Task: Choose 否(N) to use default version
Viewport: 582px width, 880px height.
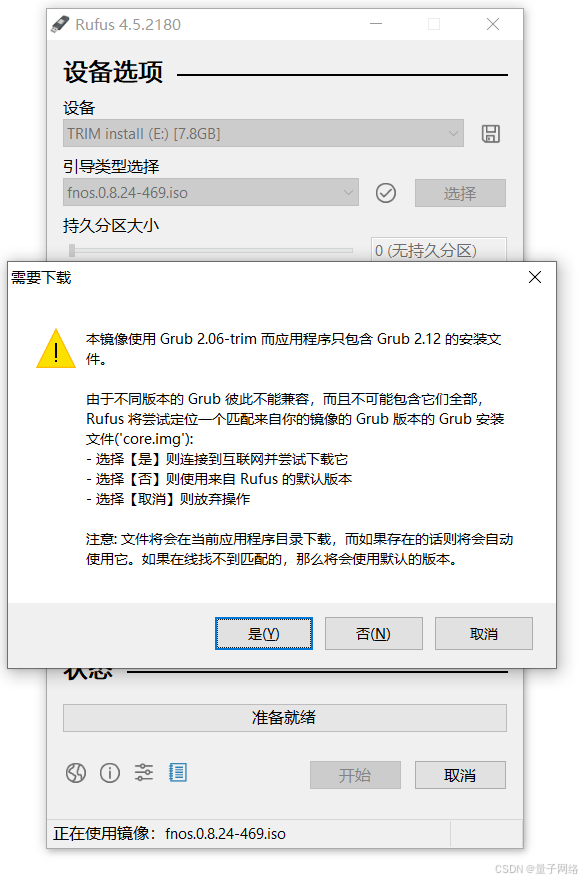Action: point(374,634)
